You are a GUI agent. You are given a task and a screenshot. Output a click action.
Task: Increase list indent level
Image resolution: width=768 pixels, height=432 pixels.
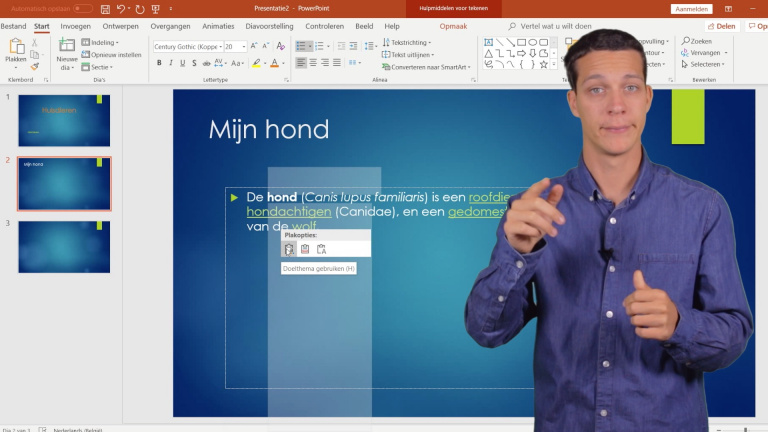pyautogui.click(x=353, y=46)
